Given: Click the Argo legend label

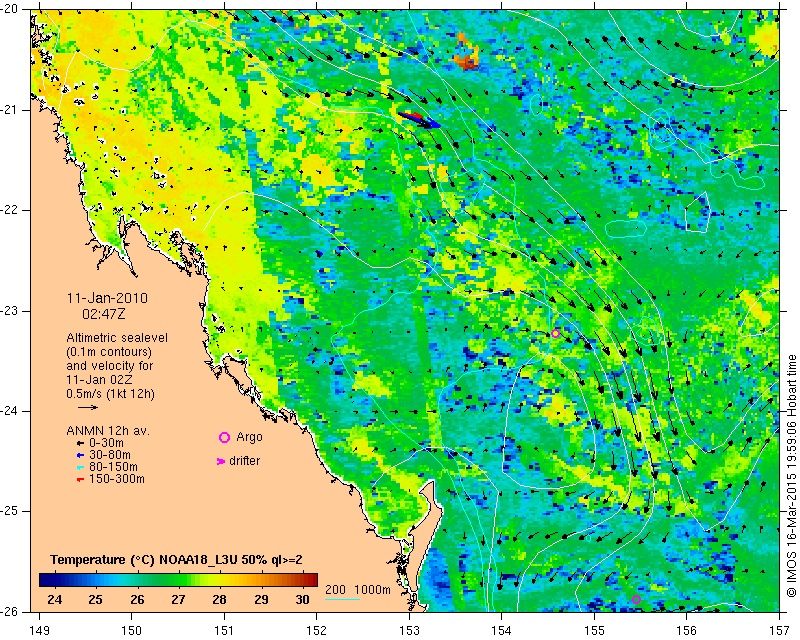Looking at the screenshot, I should click(249, 437).
